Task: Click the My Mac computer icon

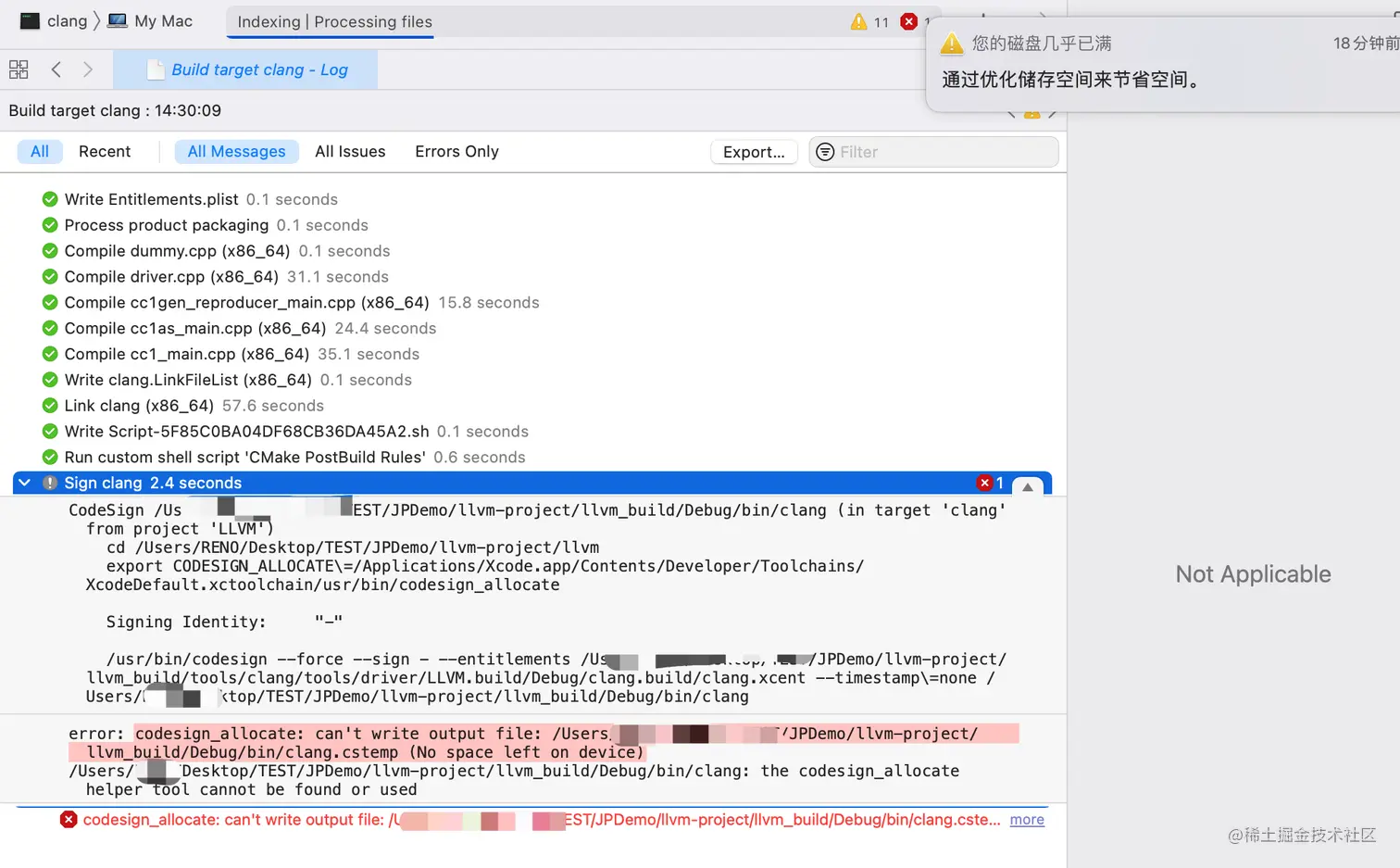Action: (118, 20)
